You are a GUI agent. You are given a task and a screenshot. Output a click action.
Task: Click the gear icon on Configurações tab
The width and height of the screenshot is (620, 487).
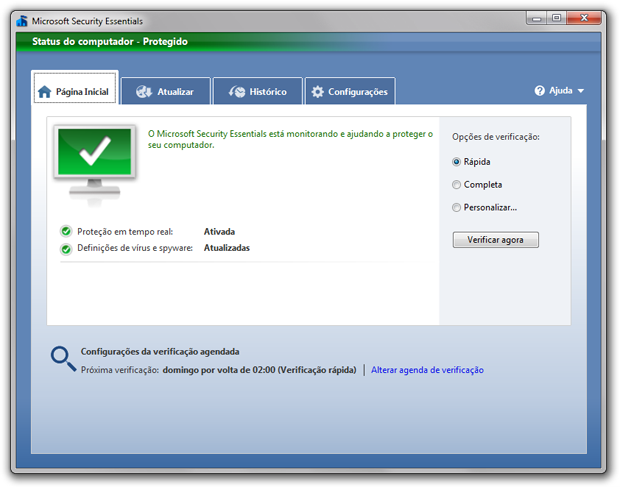point(317,92)
